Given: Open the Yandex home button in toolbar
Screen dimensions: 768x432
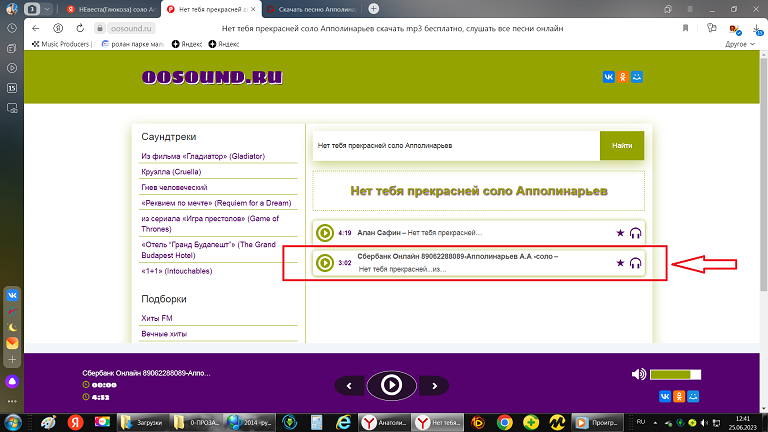Looking at the screenshot, I should pos(58,28).
